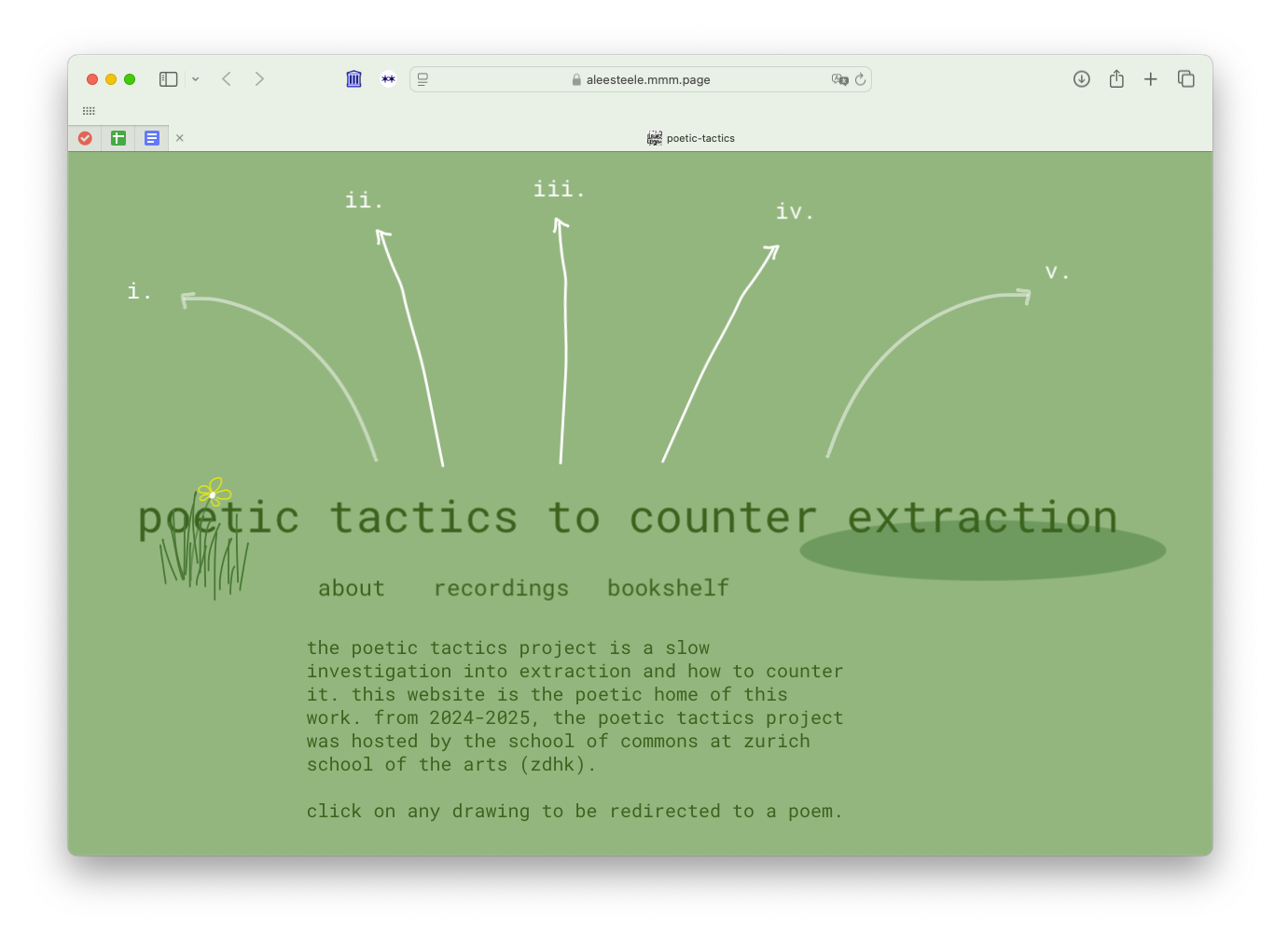The image size is (1288, 932).
Task: Expand the tab group dropdown chevron
Action: click(196, 79)
